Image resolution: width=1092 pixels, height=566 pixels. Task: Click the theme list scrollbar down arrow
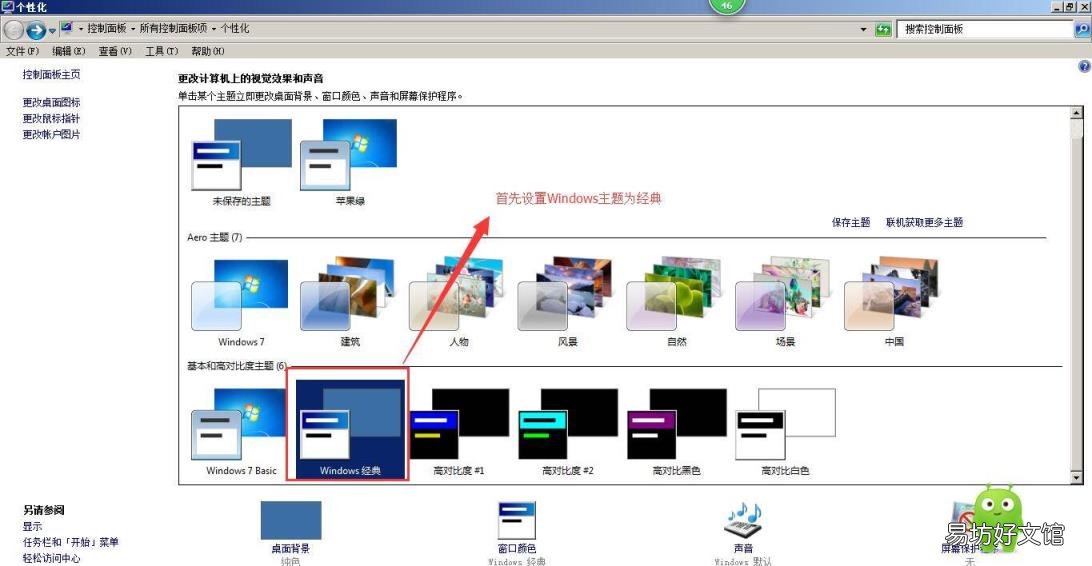point(1077,478)
